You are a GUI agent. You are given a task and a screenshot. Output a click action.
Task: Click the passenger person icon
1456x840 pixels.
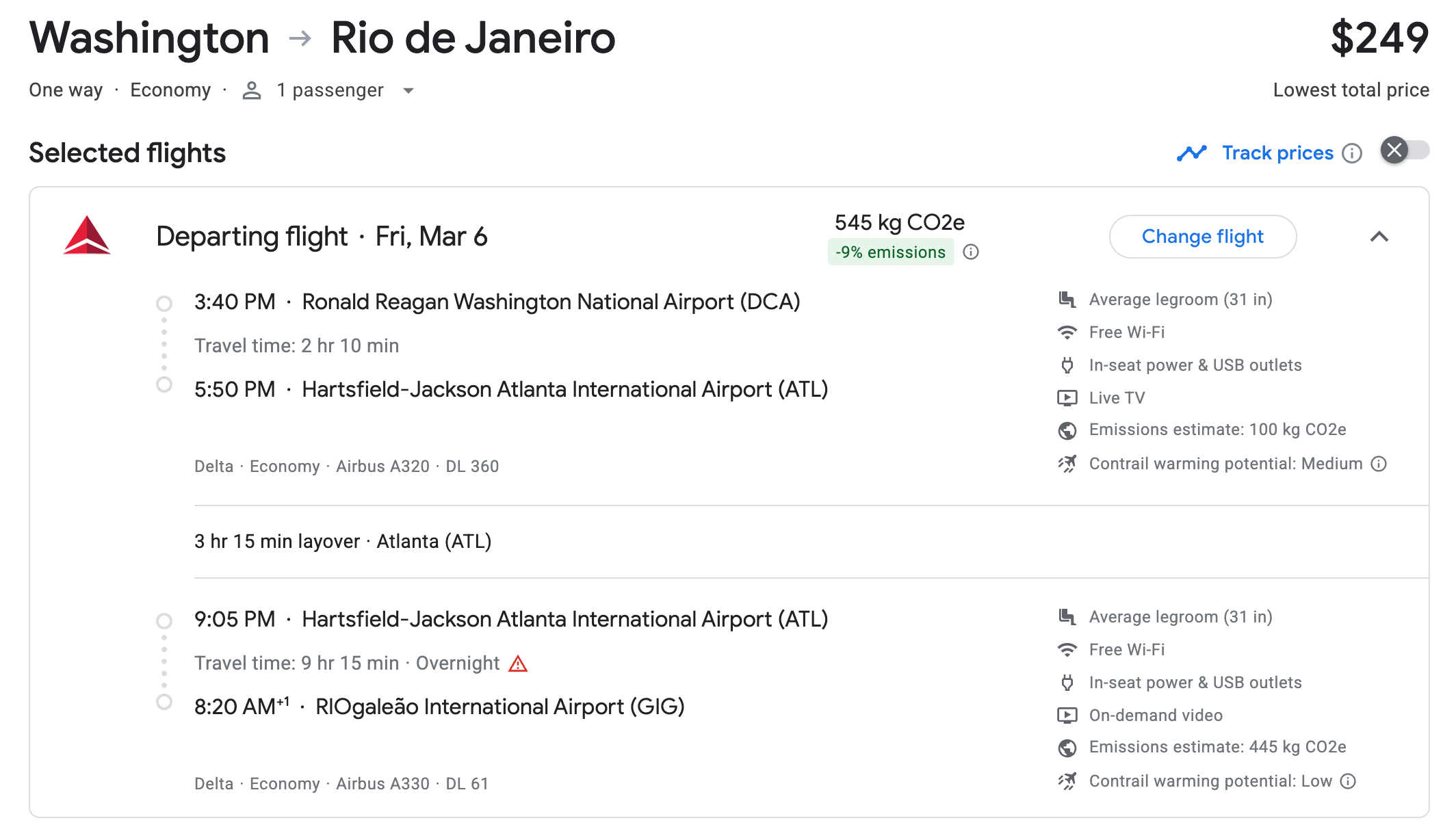pos(252,90)
